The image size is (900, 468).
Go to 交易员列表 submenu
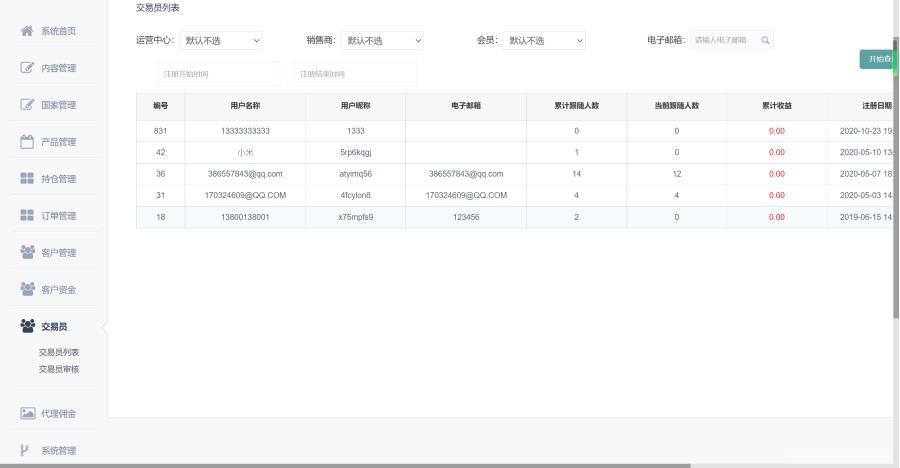[x=59, y=352]
